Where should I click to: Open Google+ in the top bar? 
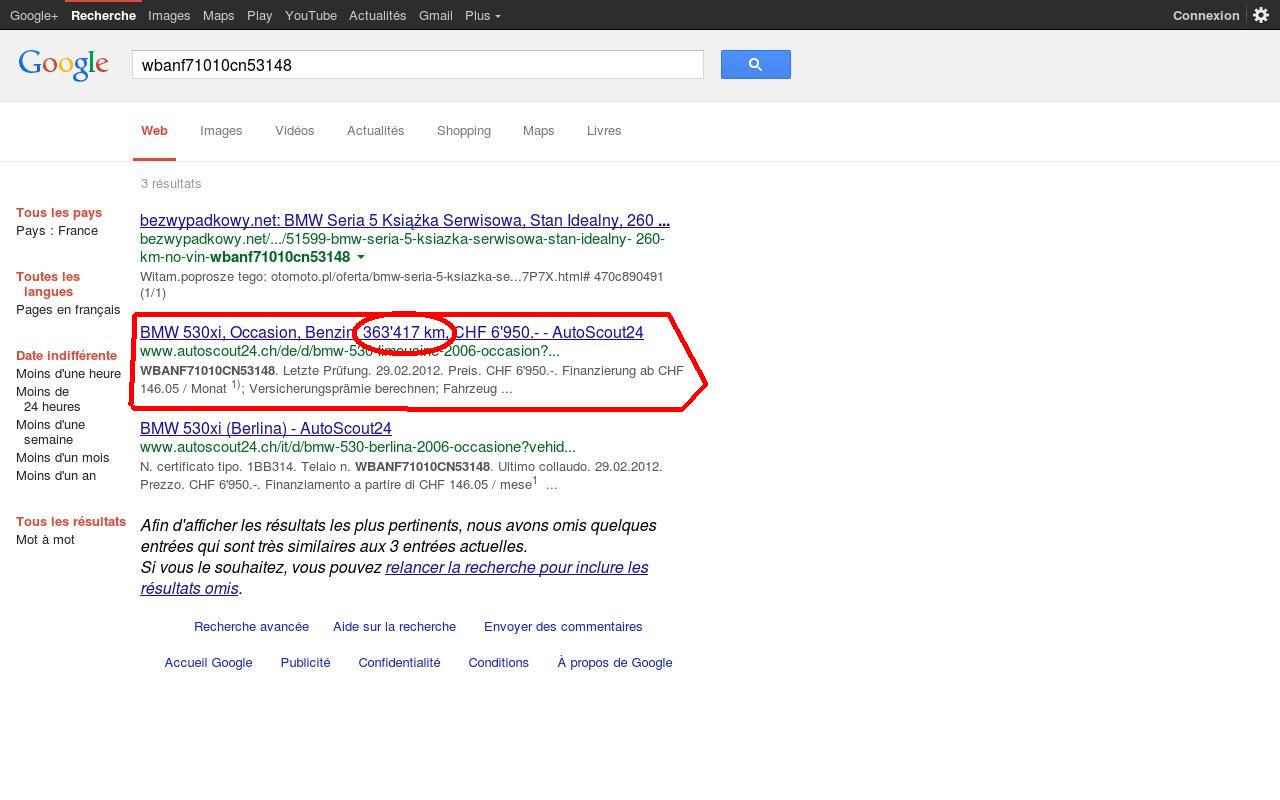[x=34, y=15]
